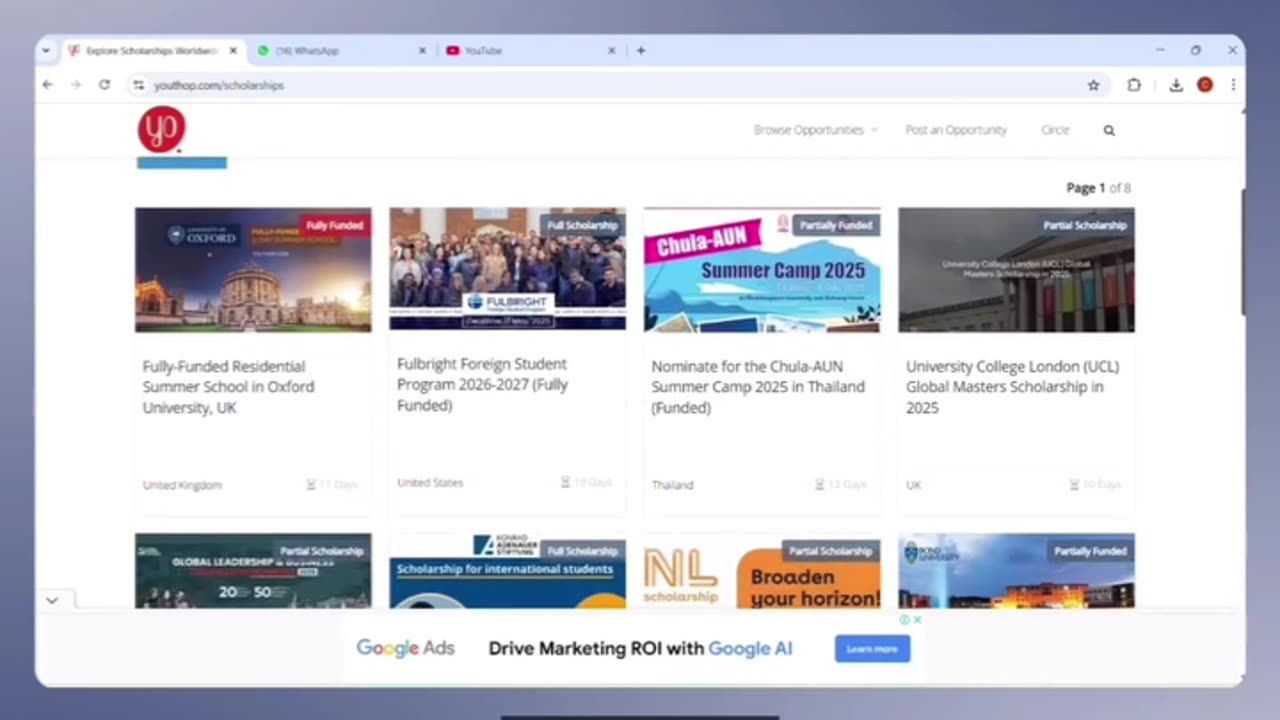
Task: Click the UK country label on UCL card
Action: click(913, 485)
